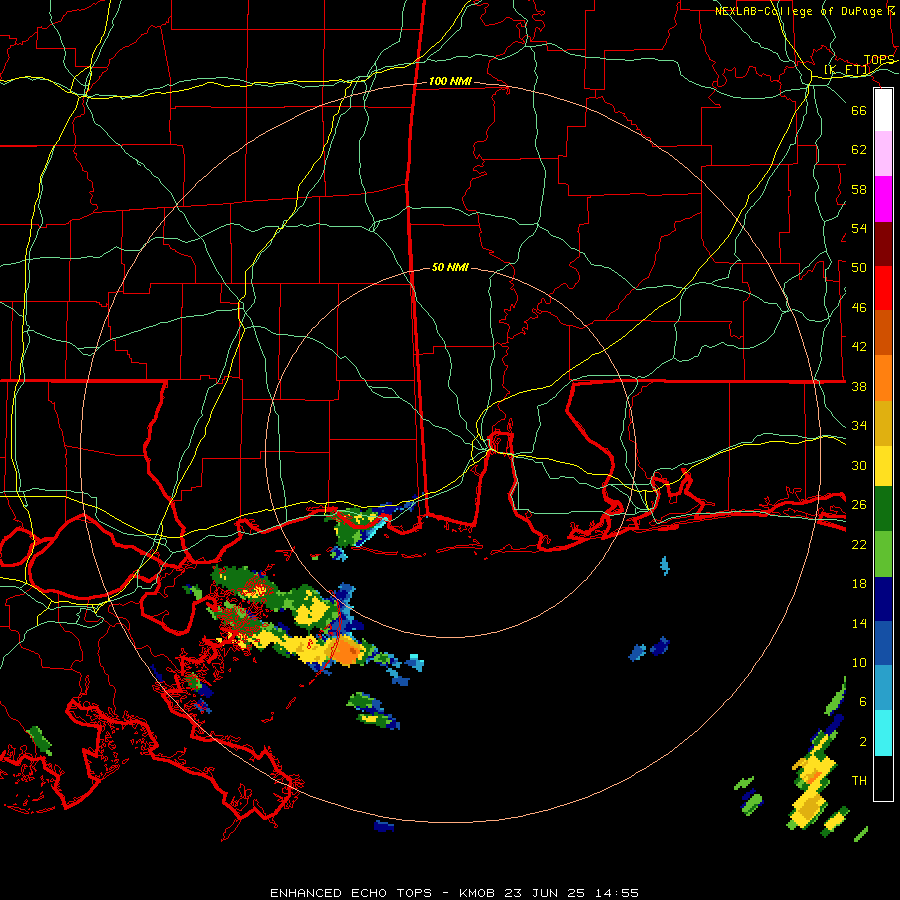Click the white swatch on the tops scale

click(883, 110)
